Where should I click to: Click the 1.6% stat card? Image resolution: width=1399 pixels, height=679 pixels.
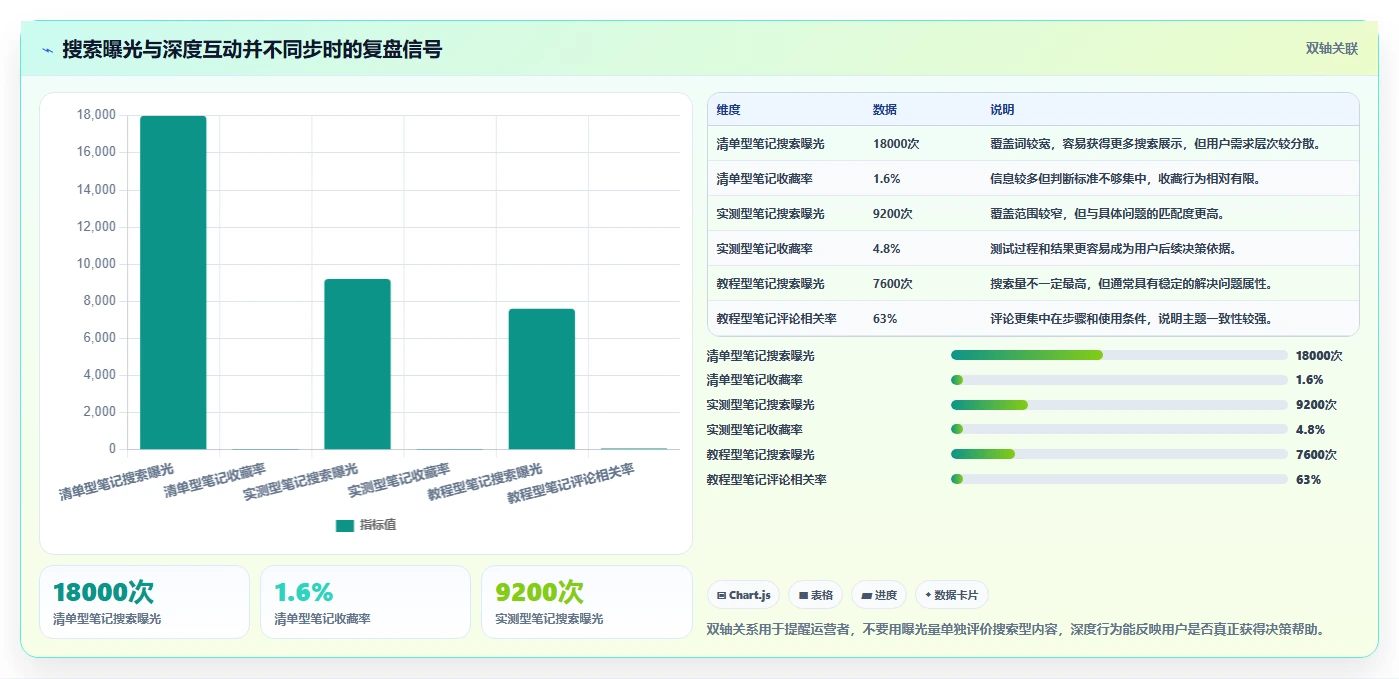pyautogui.click(x=365, y=602)
